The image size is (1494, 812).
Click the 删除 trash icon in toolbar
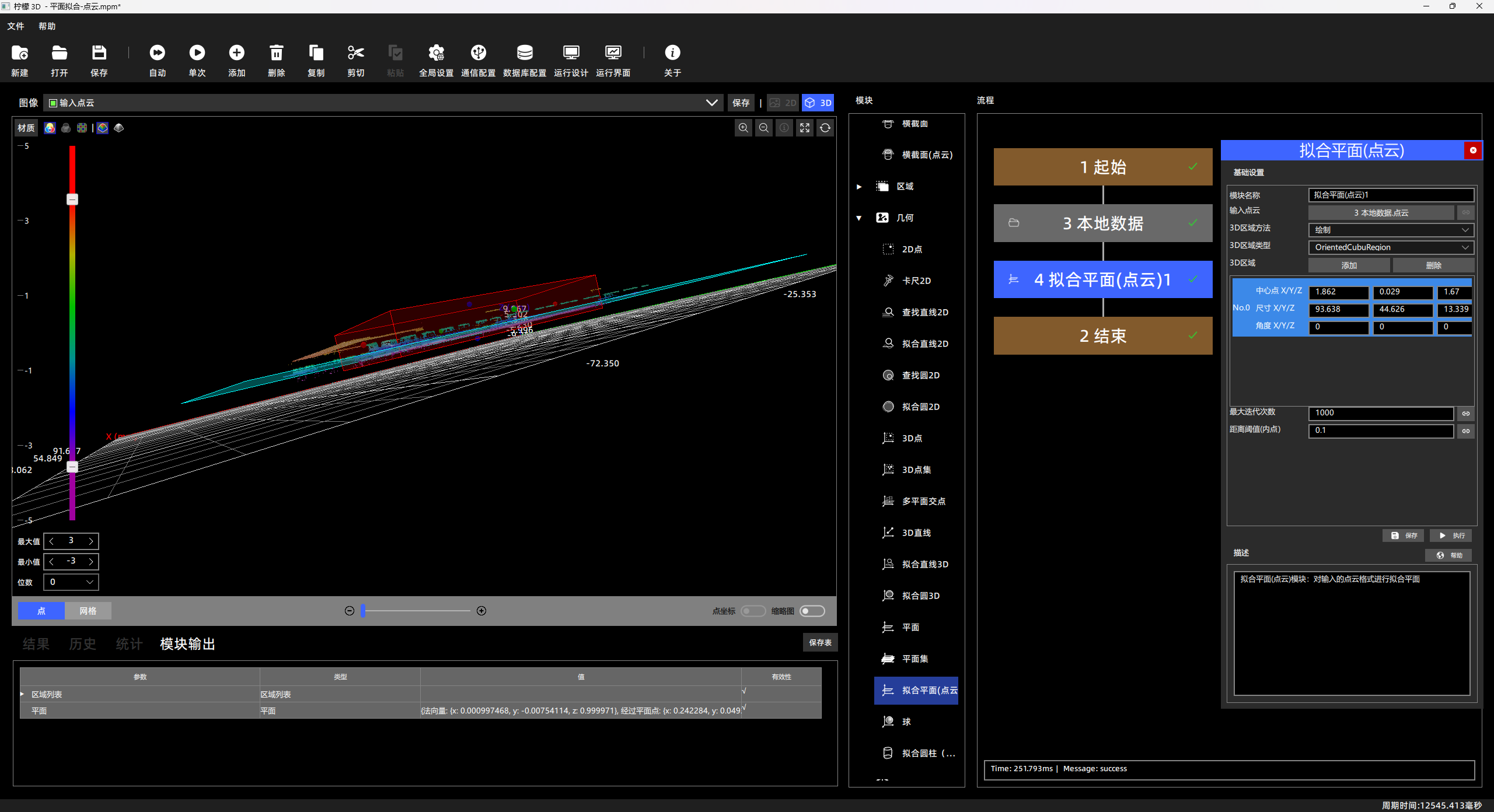(277, 54)
